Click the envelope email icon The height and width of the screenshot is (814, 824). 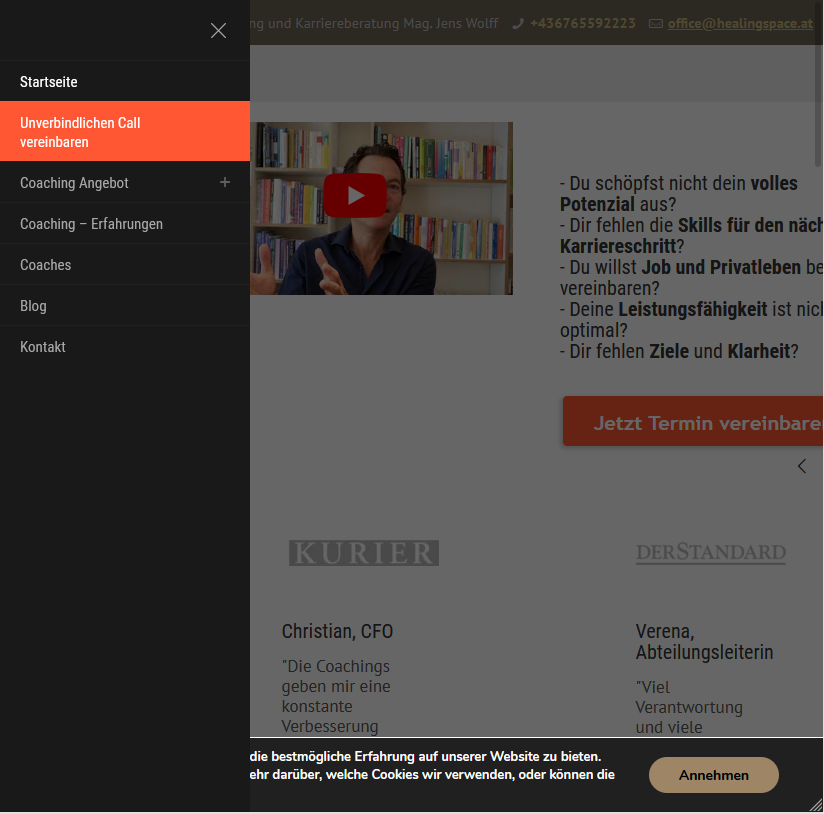pyautogui.click(x=655, y=24)
